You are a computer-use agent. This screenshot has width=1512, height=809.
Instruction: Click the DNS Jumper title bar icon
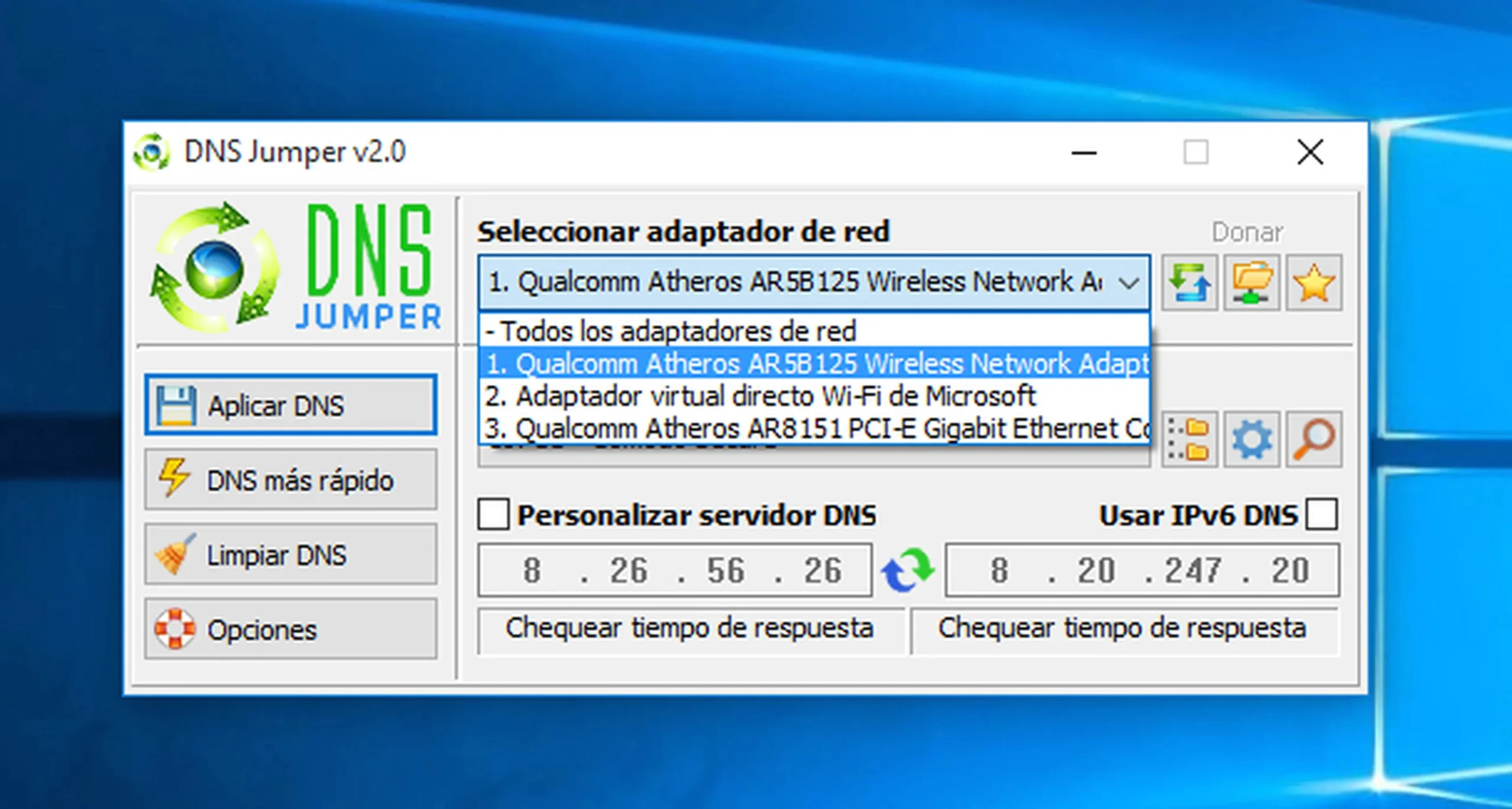point(152,152)
